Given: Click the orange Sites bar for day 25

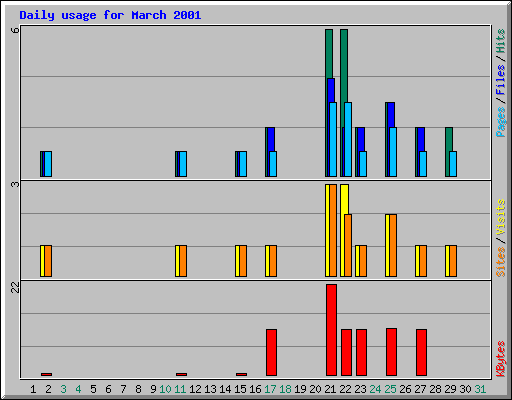Looking at the screenshot, I should click(393, 245).
